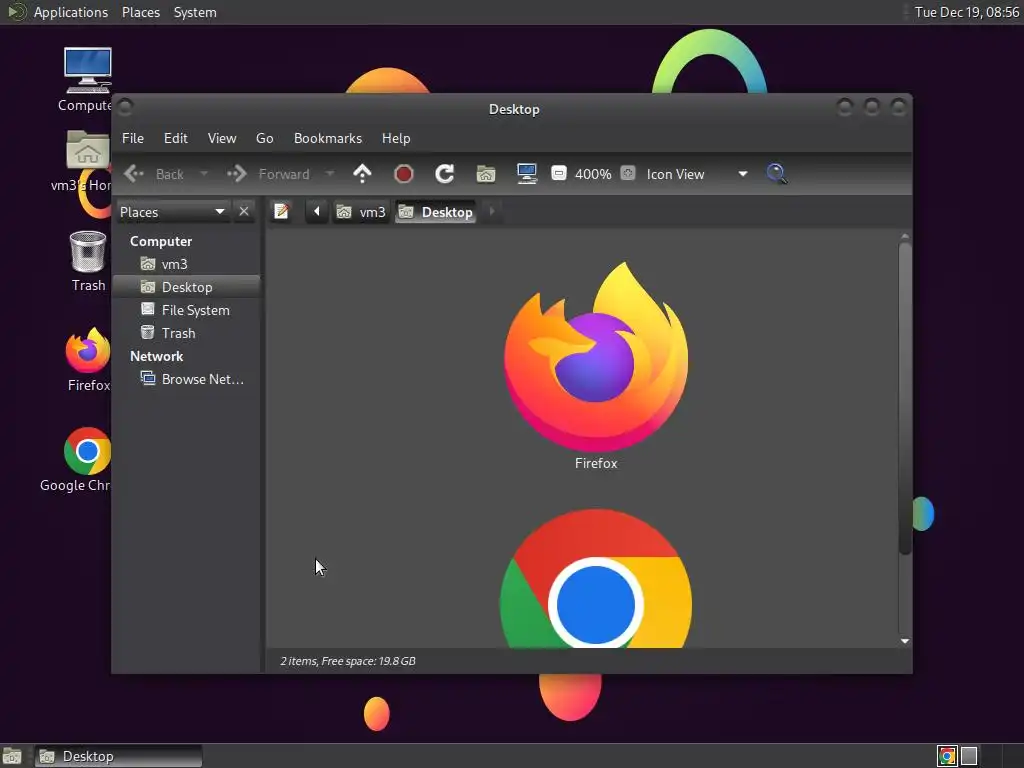Go forward using the Forward toolbar button
Screen dimensions: 1024x768
pos(268,174)
